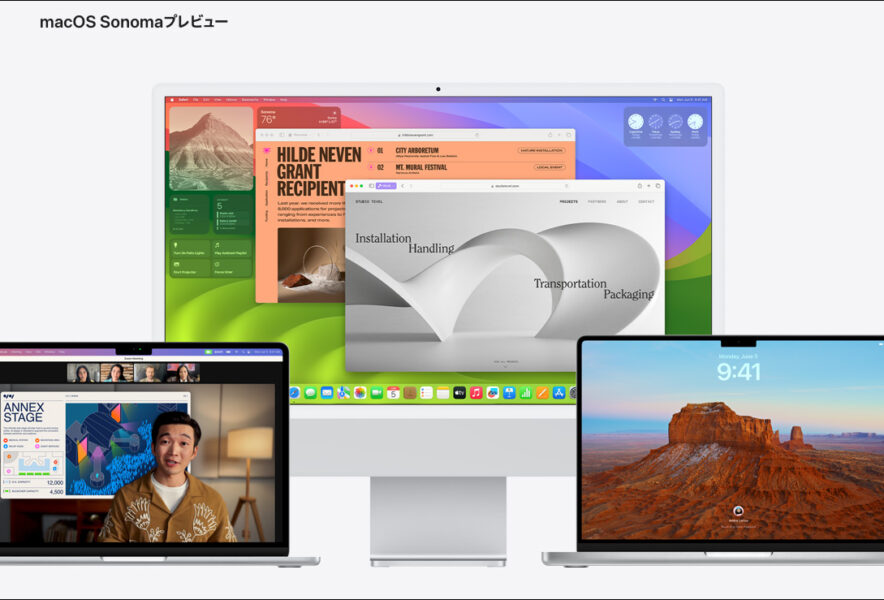The height and width of the screenshot is (600, 884).
Task: Open the File menu on the iMac menu bar
Action: click(196, 100)
